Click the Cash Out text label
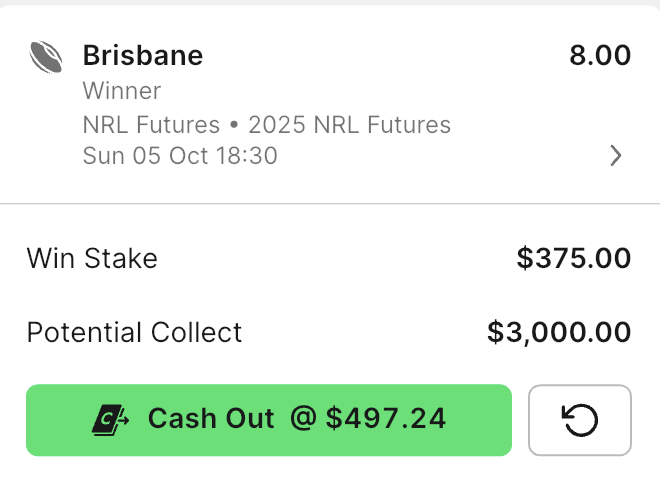Screen dimensions: 660x484 tap(211, 419)
